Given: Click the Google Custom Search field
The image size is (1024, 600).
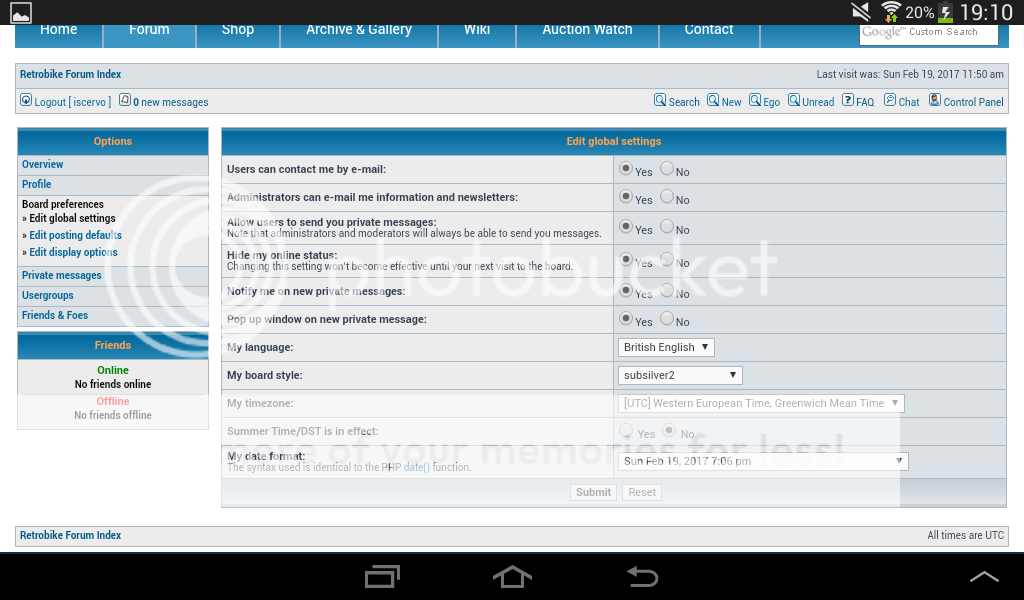Looking at the screenshot, I should (929, 33).
